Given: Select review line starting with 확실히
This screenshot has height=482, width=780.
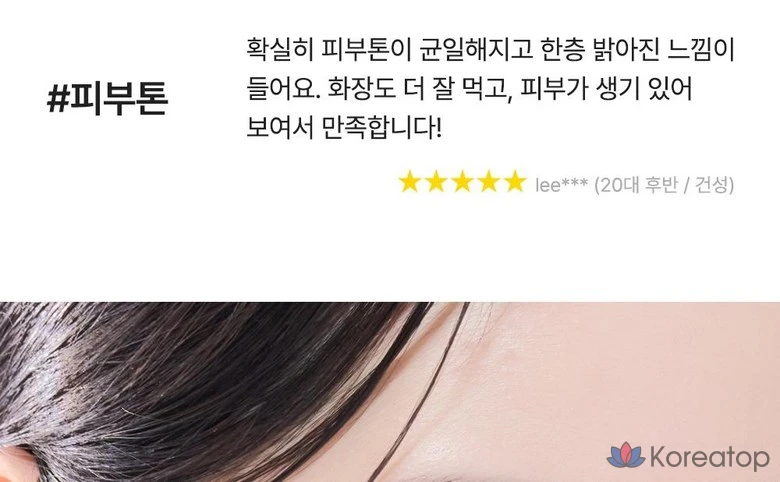Looking at the screenshot, I should click(x=490, y=49).
